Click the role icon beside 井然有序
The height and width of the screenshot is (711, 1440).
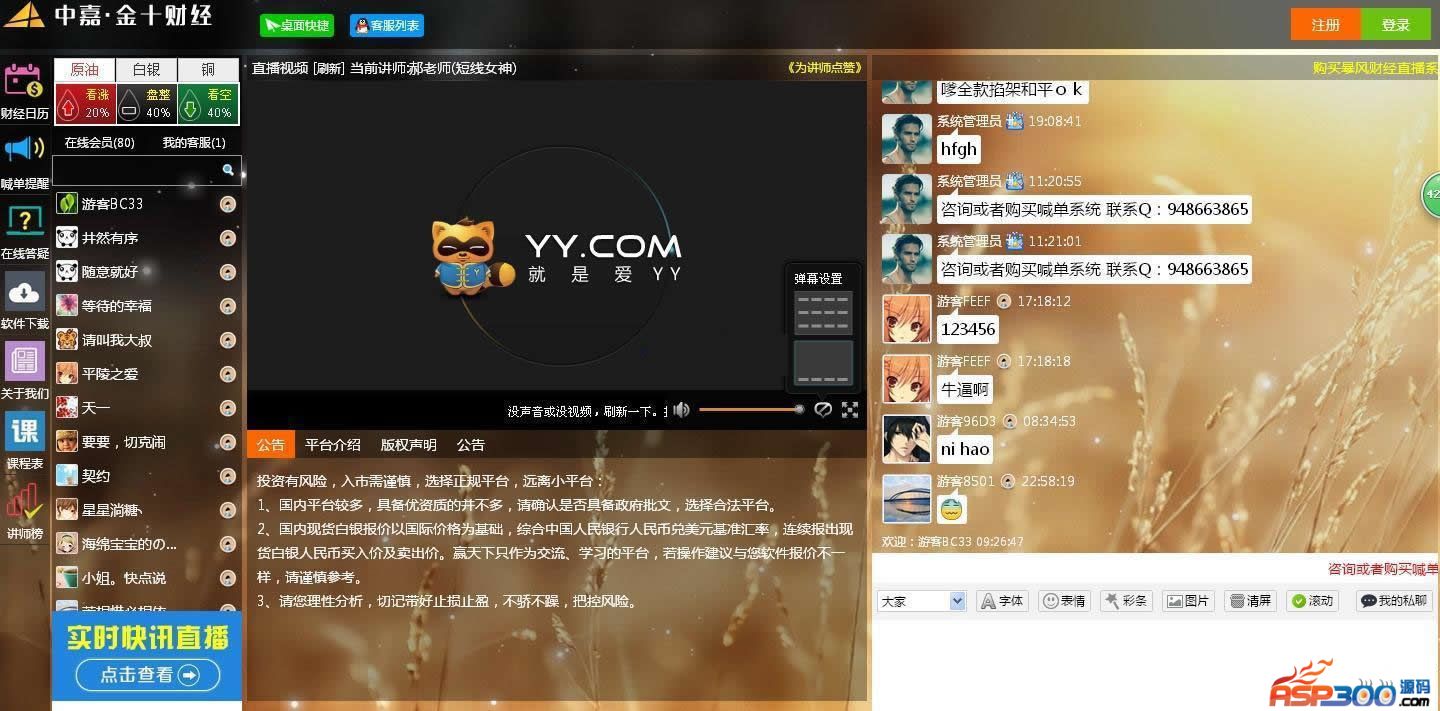[x=228, y=238]
